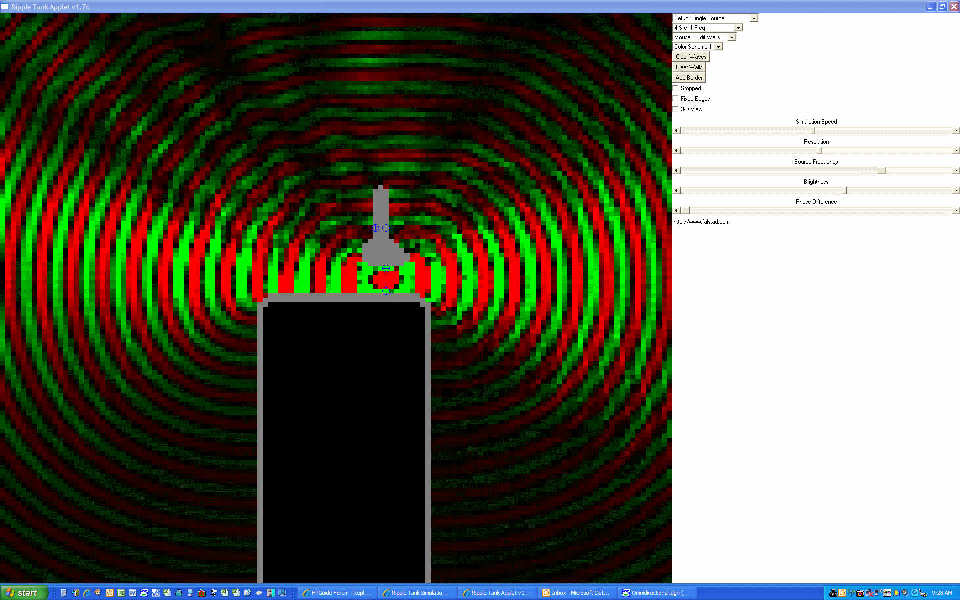Toggle the Stopped checkbox
960x600 pixels.
(677, 89)
